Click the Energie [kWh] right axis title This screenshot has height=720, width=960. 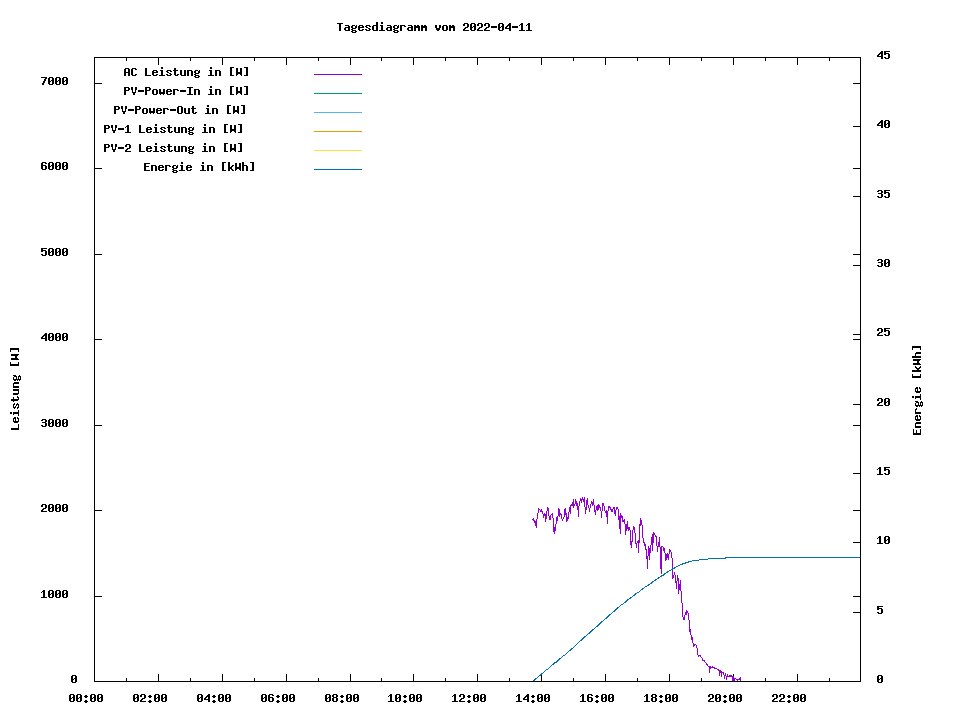(x=917, y=390)
